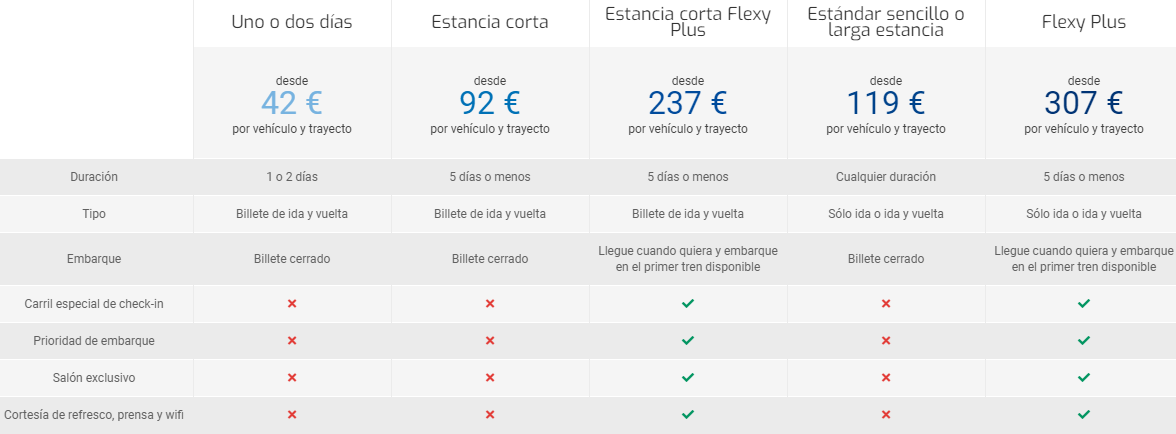
Task: Select the Estándar sencillo o larga estancia header
Action: 886,22
